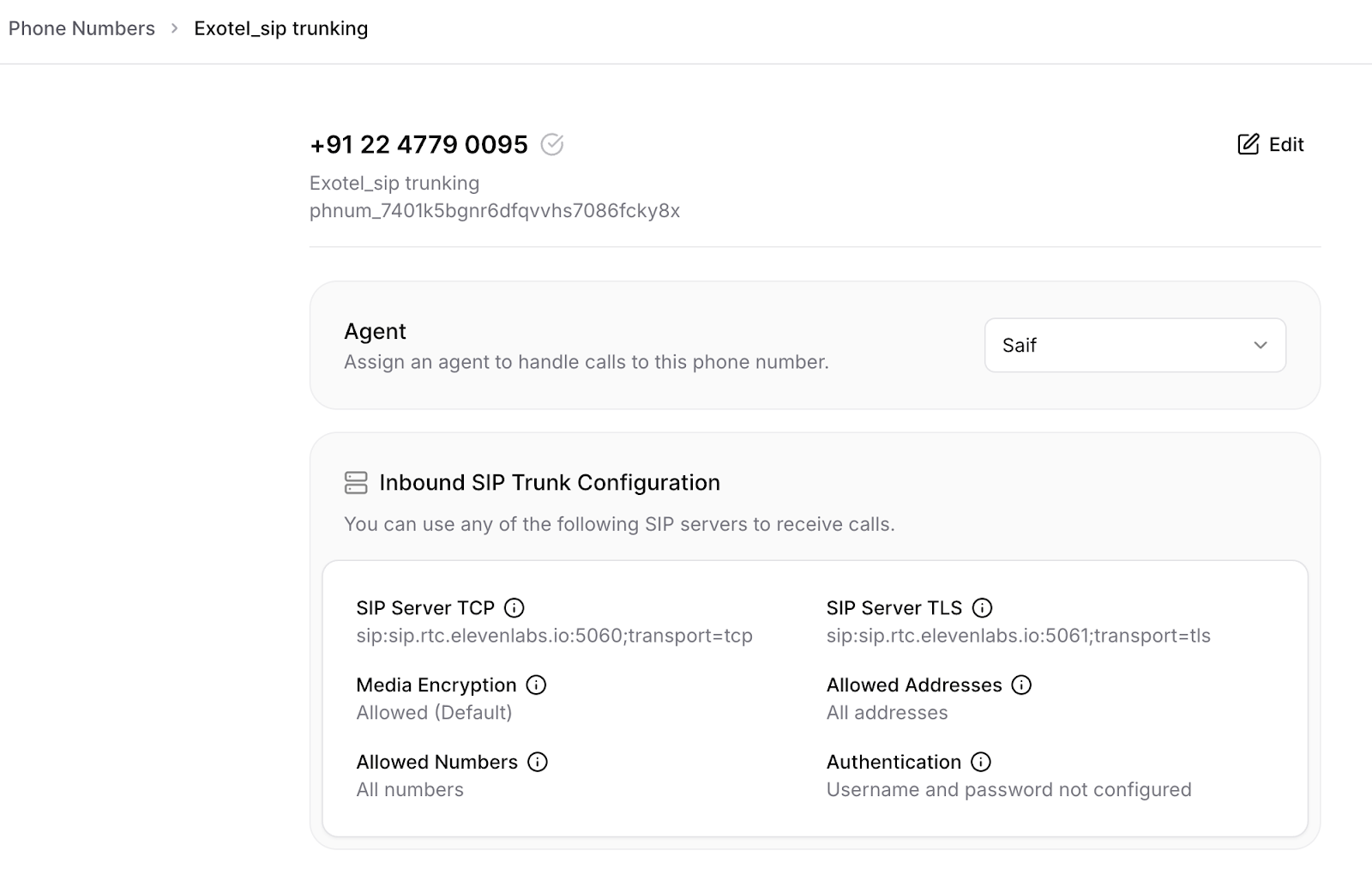Click the Exotel_sip trunking breadcrumb
Viewport: 1372px width, 887px height.
281,28
